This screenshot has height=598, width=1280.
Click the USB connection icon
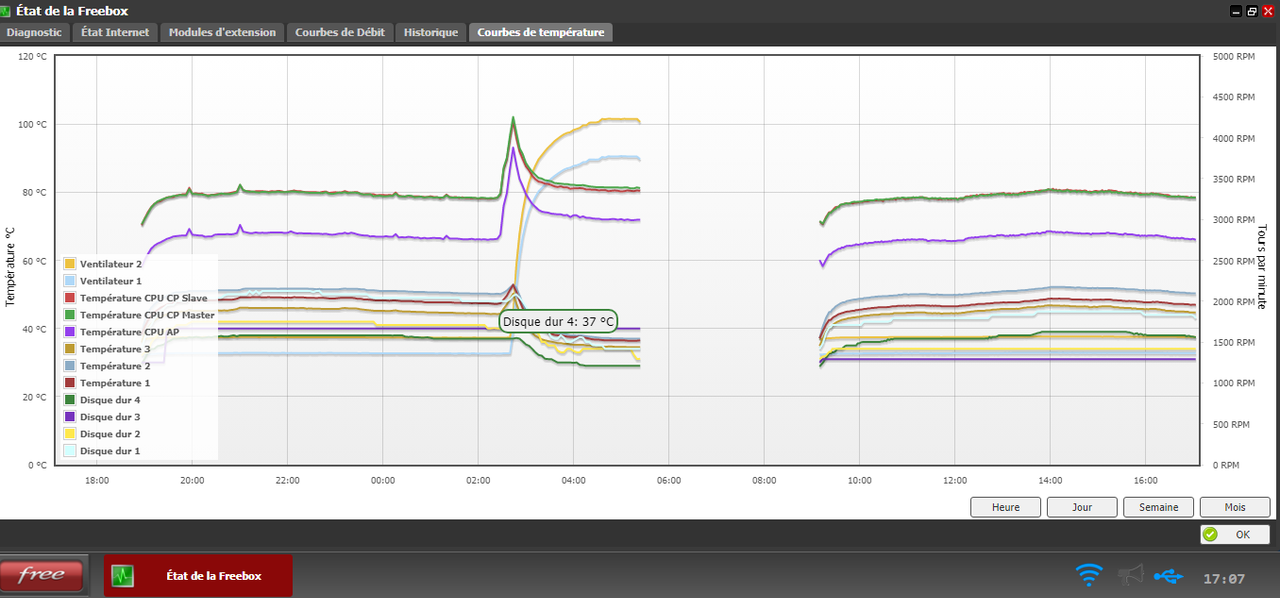point(1167,576)
